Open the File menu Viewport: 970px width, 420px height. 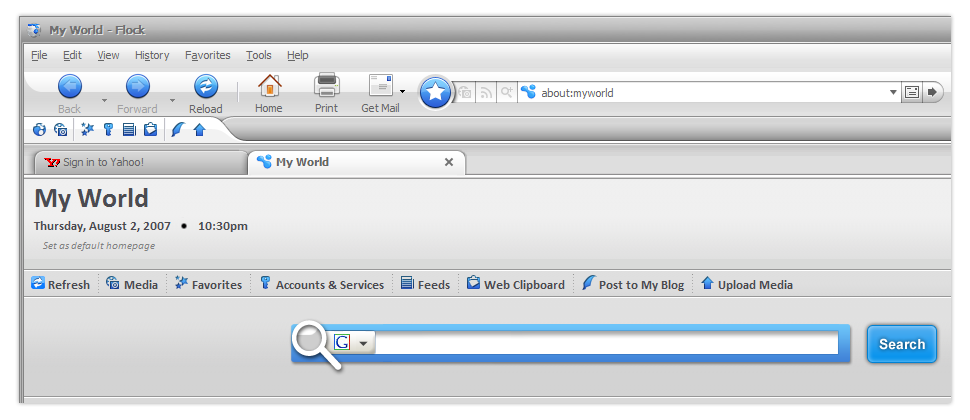pos(39,55)
